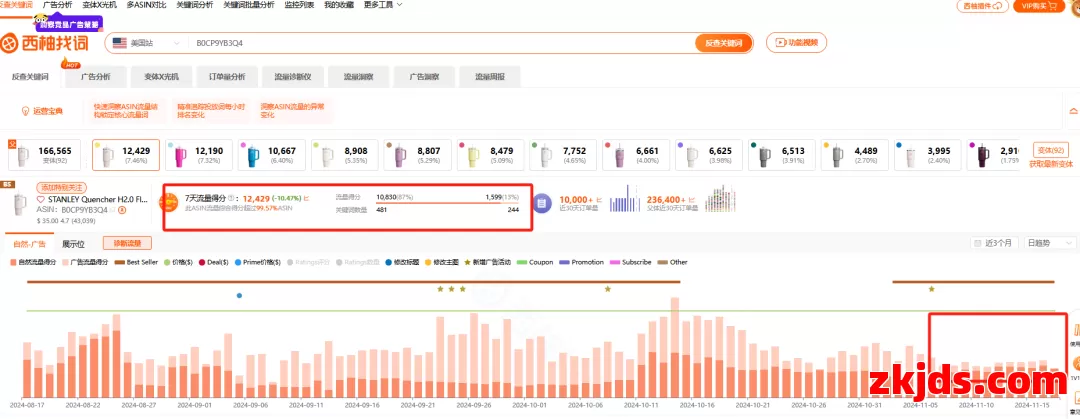This screenshot has height=419, width=1080.
Task: Open the 日趋势 trend dropdown
Action: tap(1050, 243)
